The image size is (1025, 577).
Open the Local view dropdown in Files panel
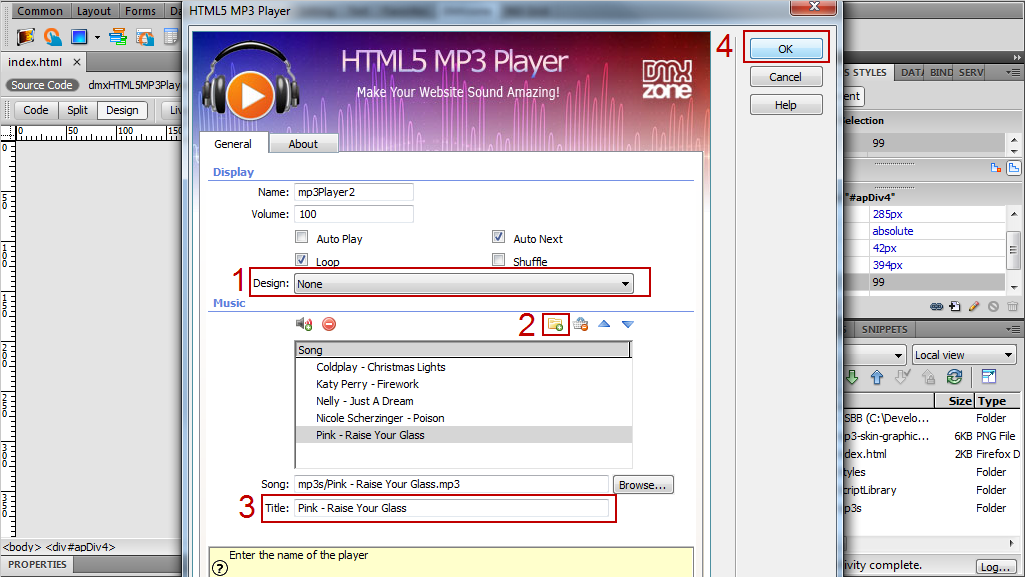coord(964,355)
